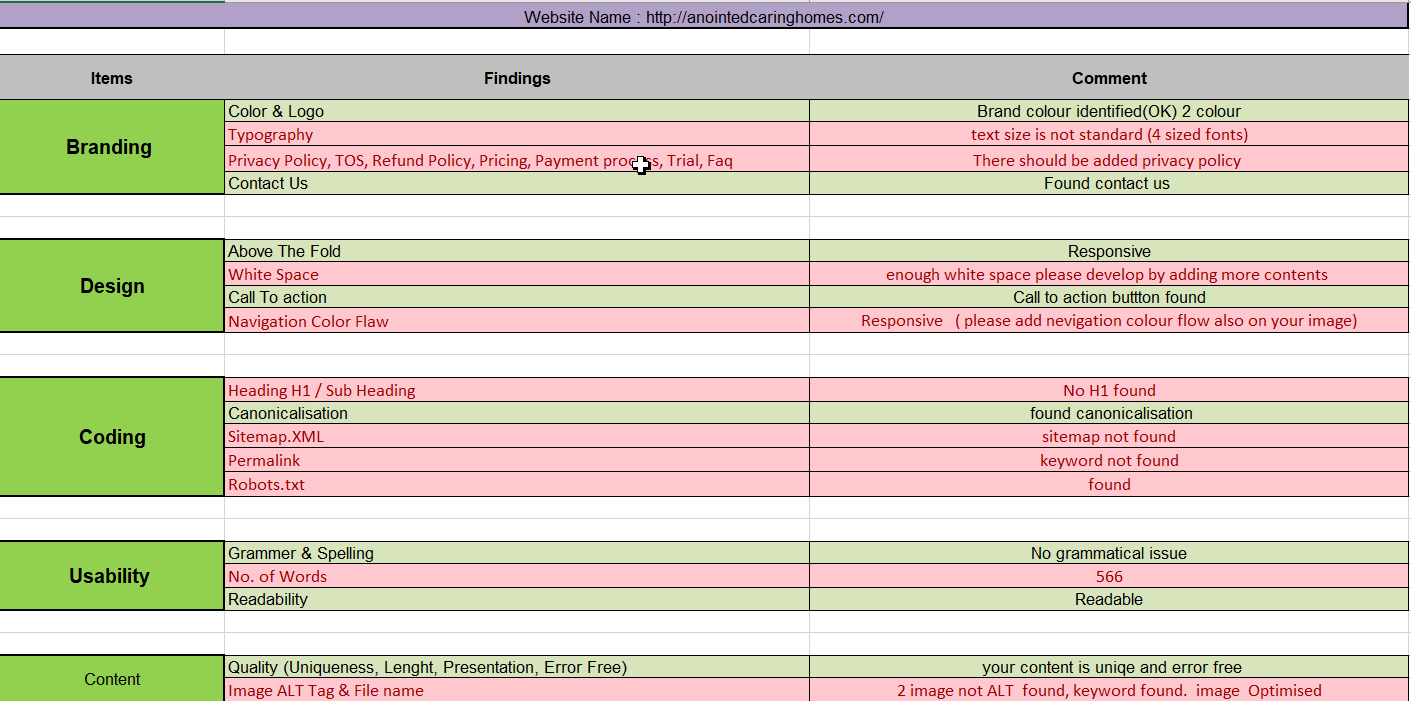Select the Comment column header
The height and width of the screenshot is (701, 1411).
tap(1108, 78)
